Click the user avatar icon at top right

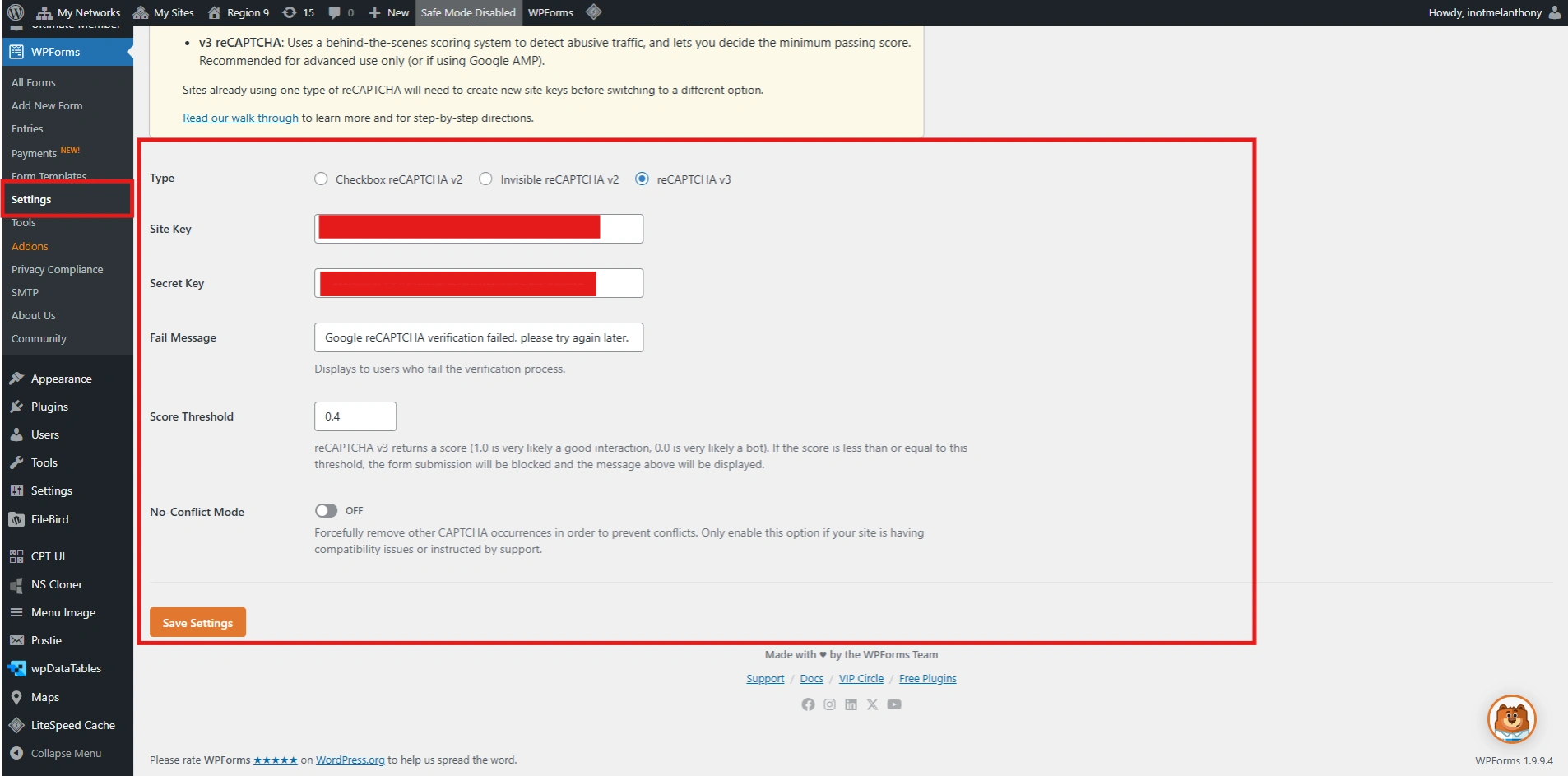pos(1554,12)
